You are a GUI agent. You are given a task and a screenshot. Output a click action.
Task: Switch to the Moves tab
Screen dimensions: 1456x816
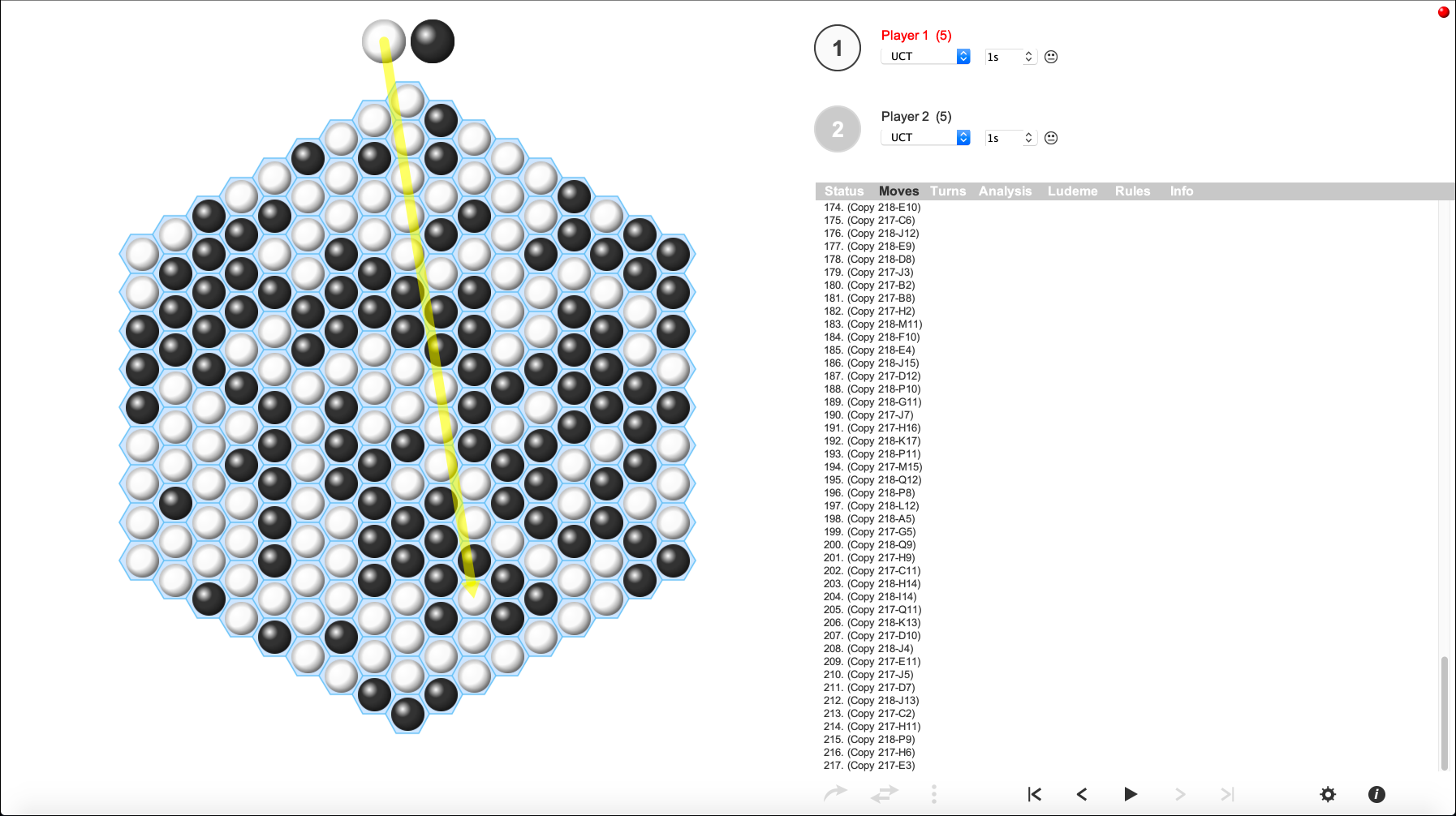coord(898,191)
